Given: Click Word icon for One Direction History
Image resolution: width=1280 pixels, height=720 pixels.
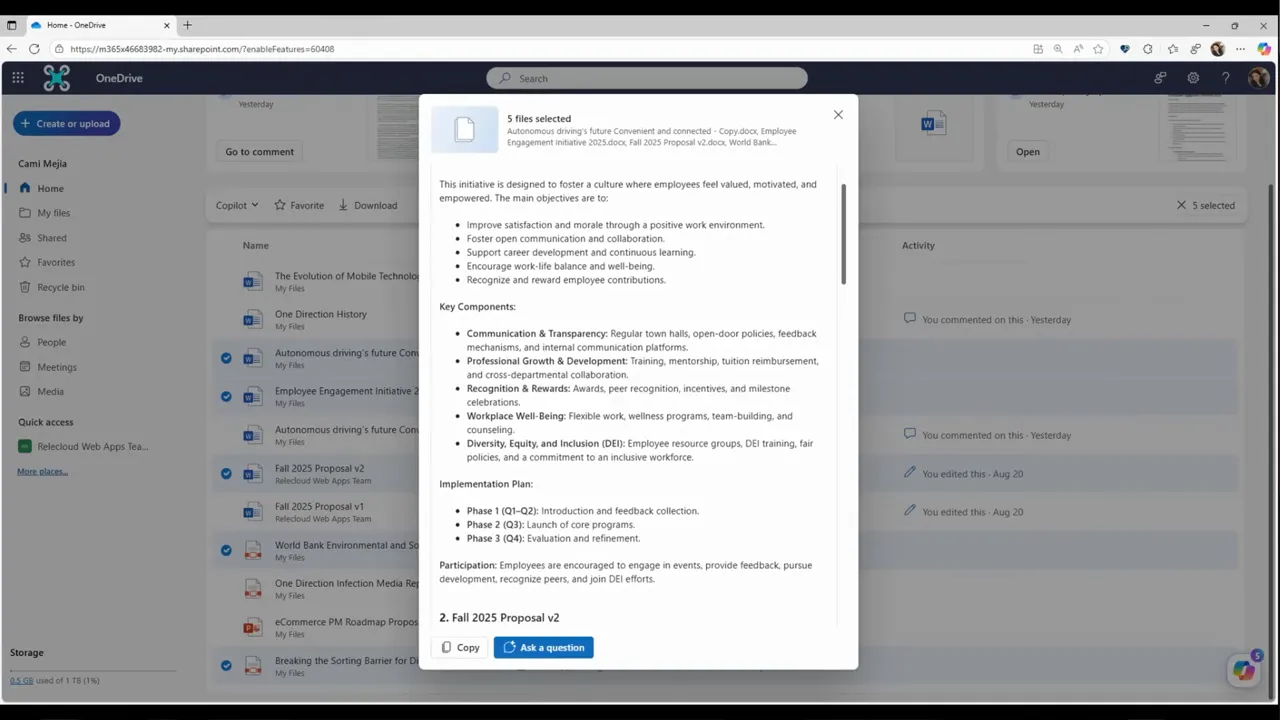Looking at the screenshot, I should 252,320.
